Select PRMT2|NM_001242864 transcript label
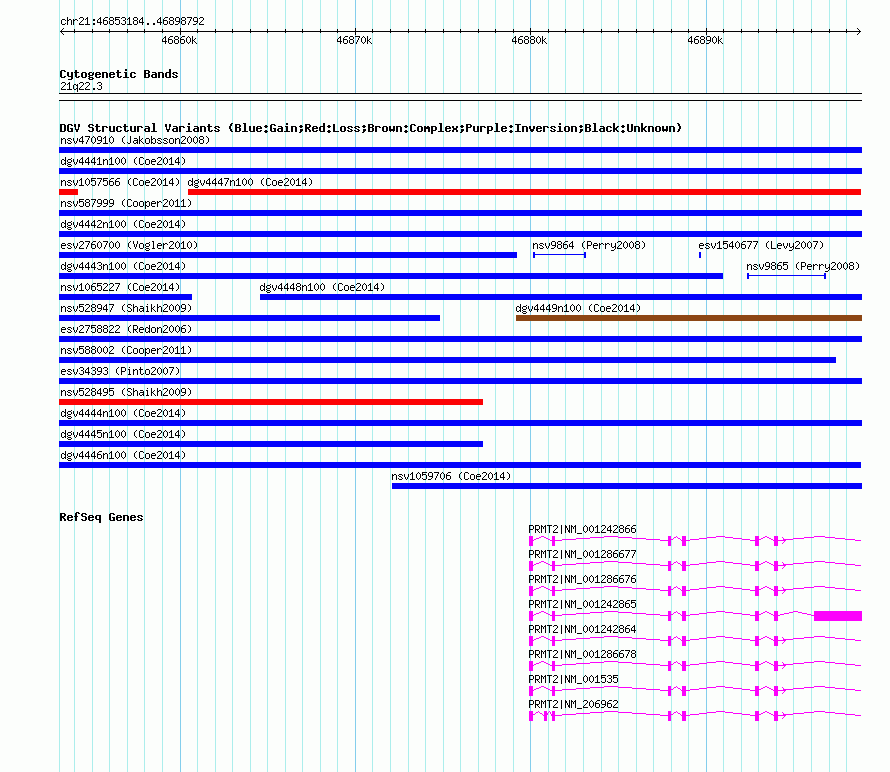Viewport: 890px width, 772px height. (x=582, y=629)
